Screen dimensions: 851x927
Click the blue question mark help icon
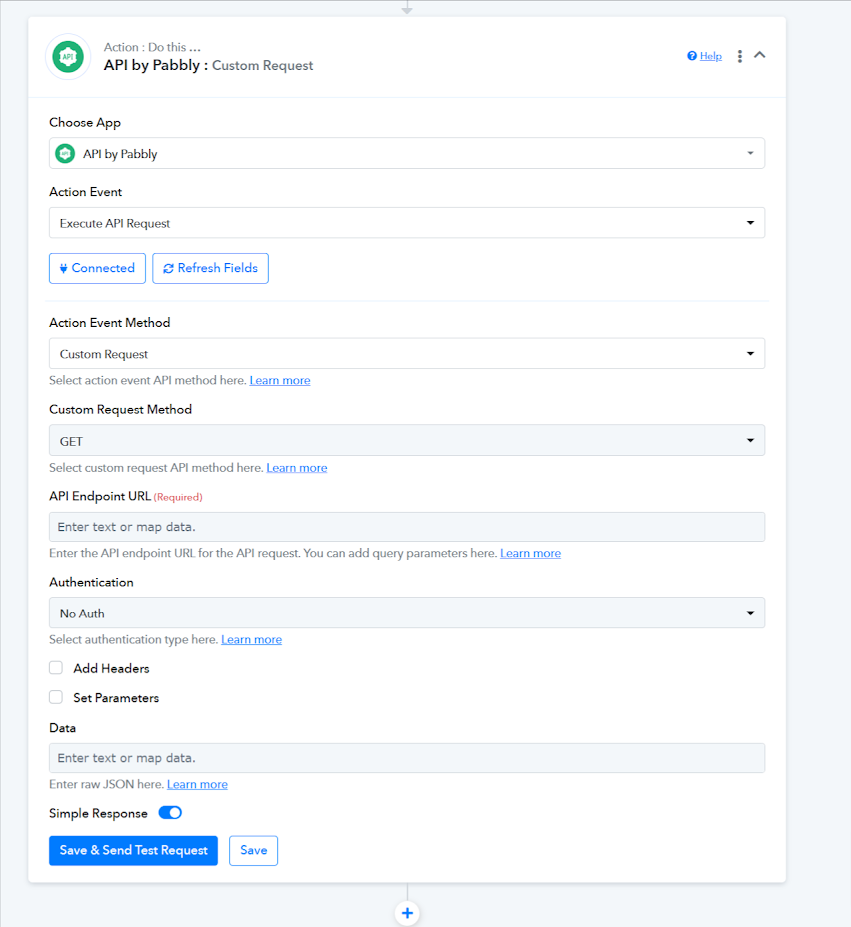click(692, 56)
